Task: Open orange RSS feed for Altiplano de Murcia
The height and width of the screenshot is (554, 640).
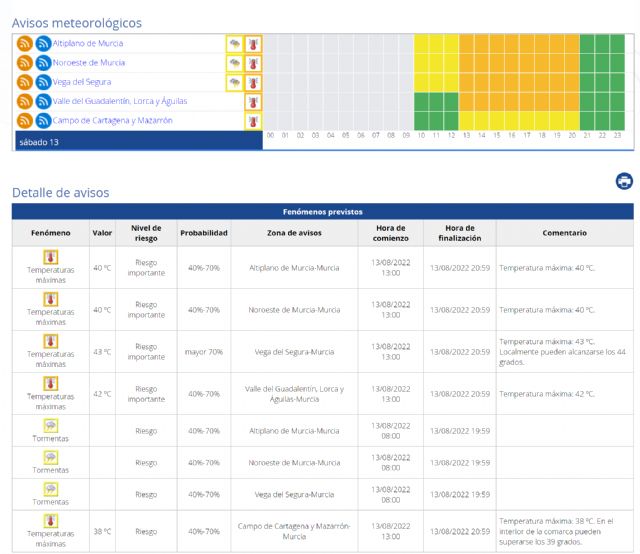Action: click(25, 44)
